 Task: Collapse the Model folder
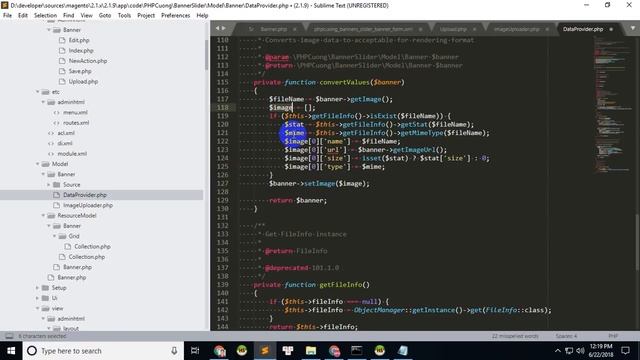pos(38,164)
